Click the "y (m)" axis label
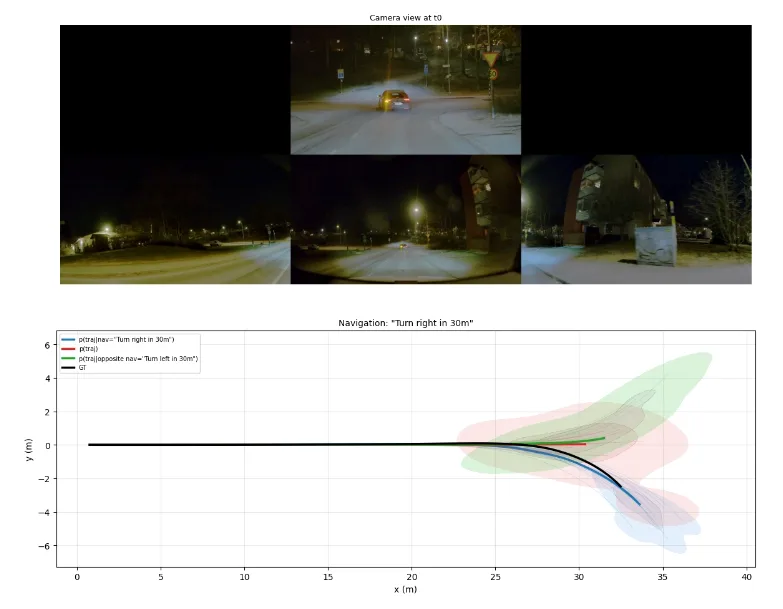The width and height of the screenshot is (783, 609). [29, 449]
